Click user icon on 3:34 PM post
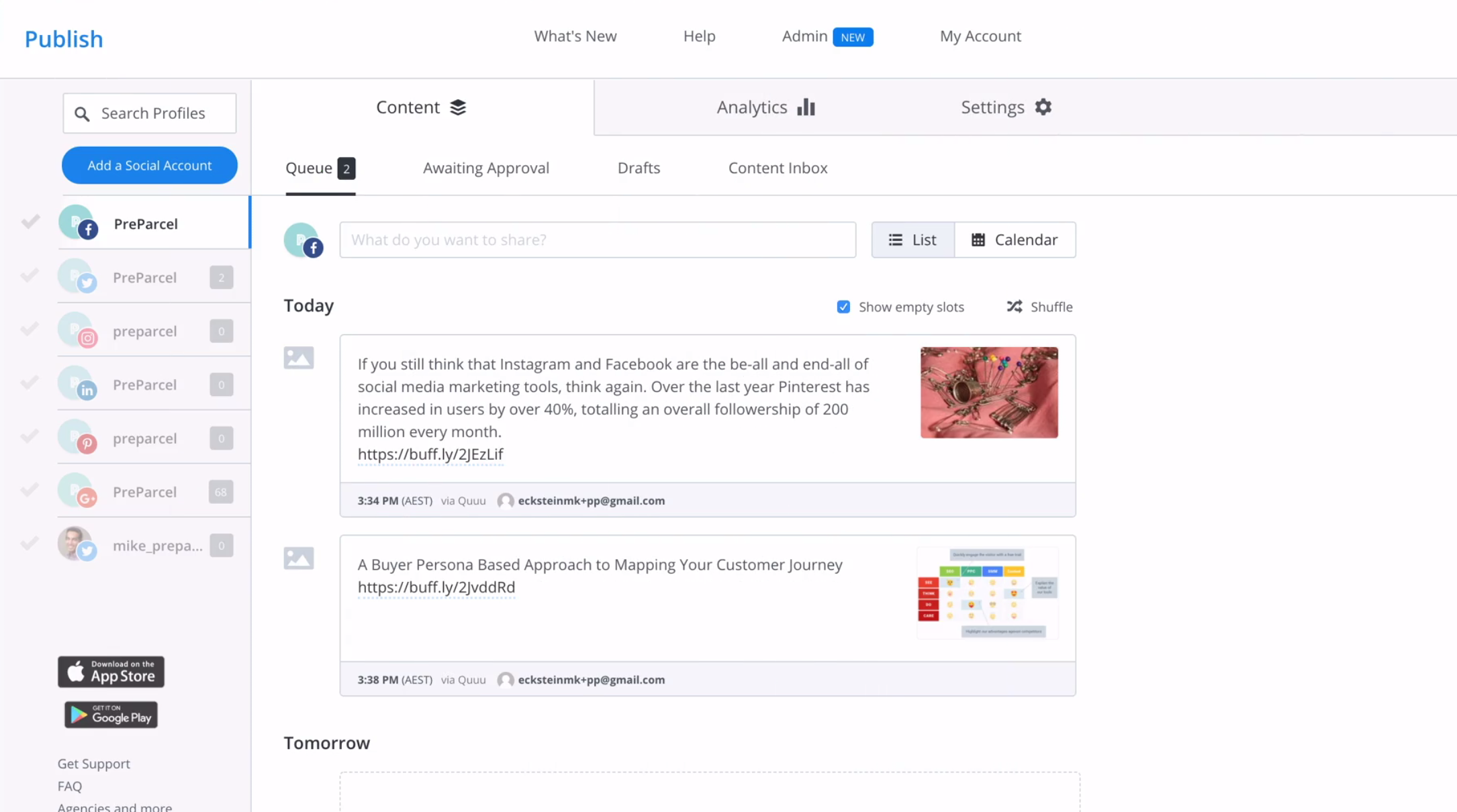Screen dimensions: 1457x812 pos(506,501)
